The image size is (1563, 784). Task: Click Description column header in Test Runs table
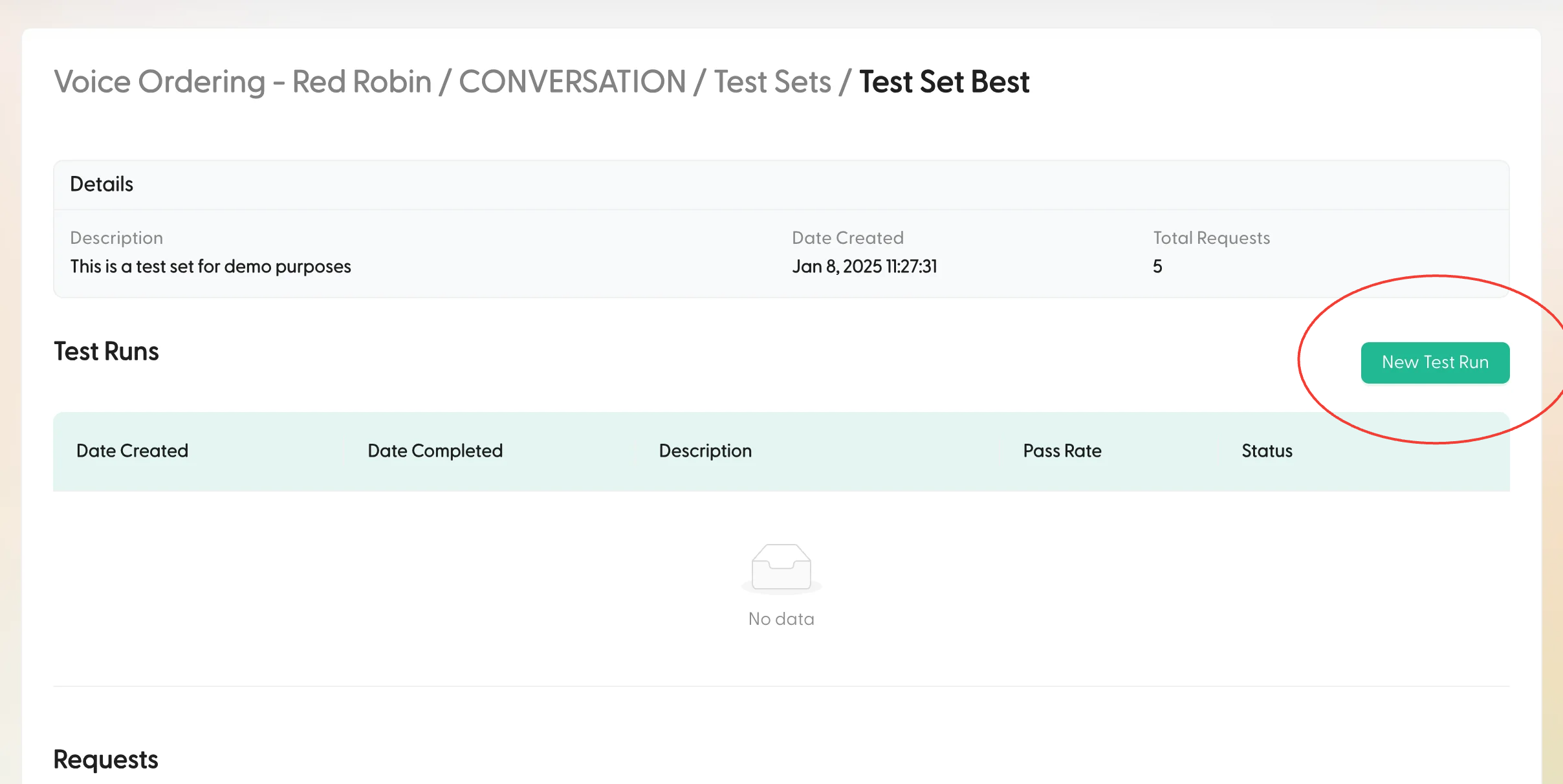[x=705, y=451]
